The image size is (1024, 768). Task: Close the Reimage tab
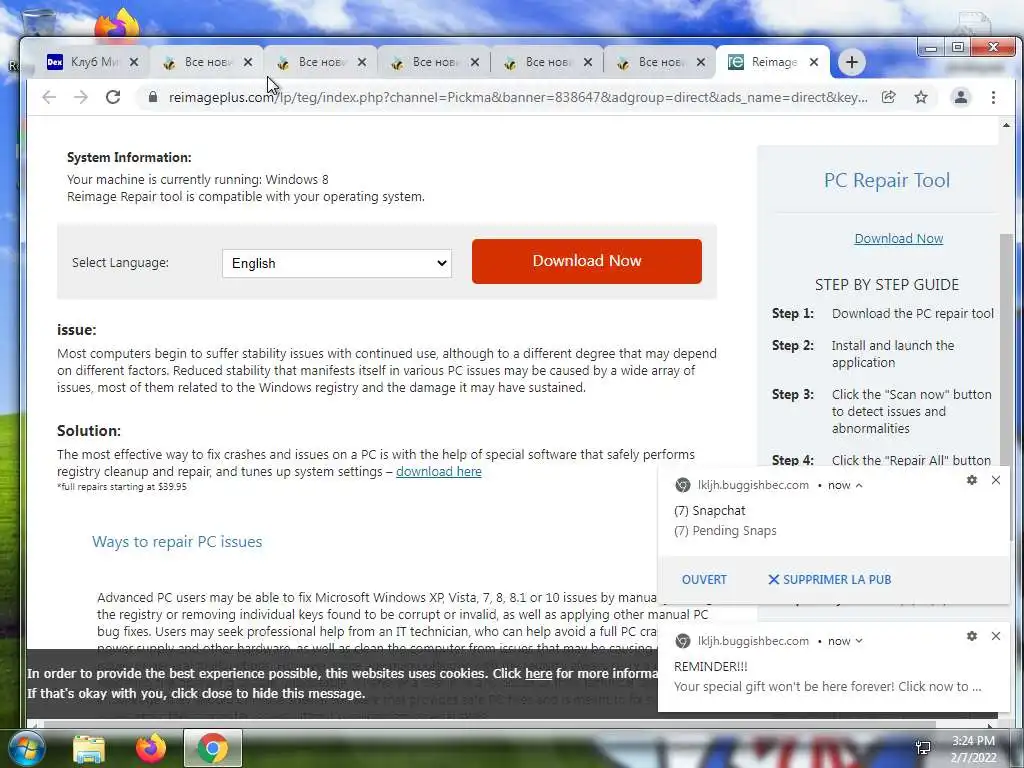point(814,62)
